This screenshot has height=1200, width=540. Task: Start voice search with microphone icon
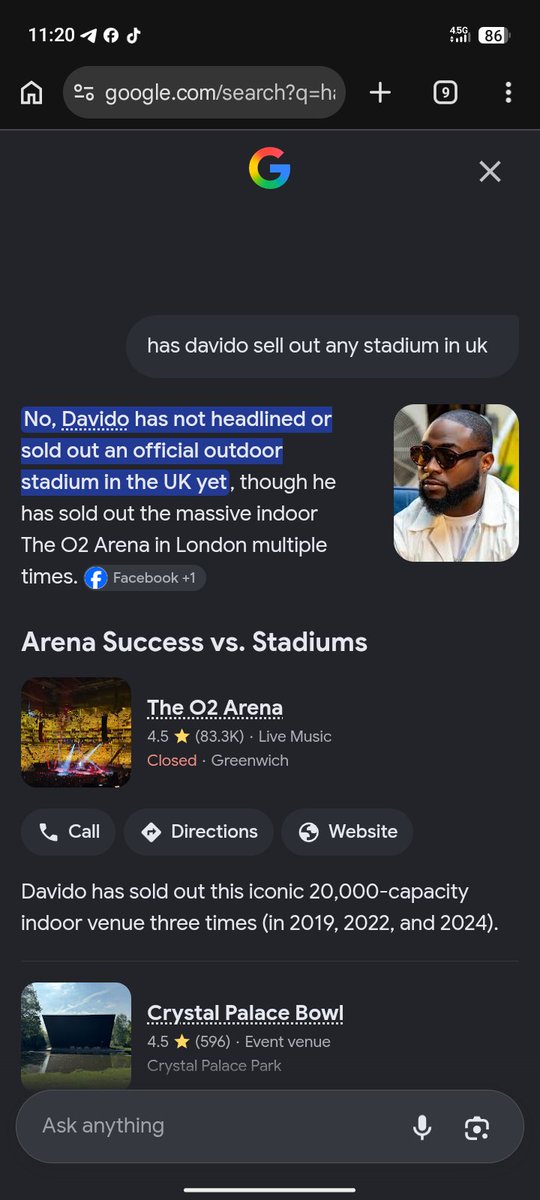point(422,1127)
